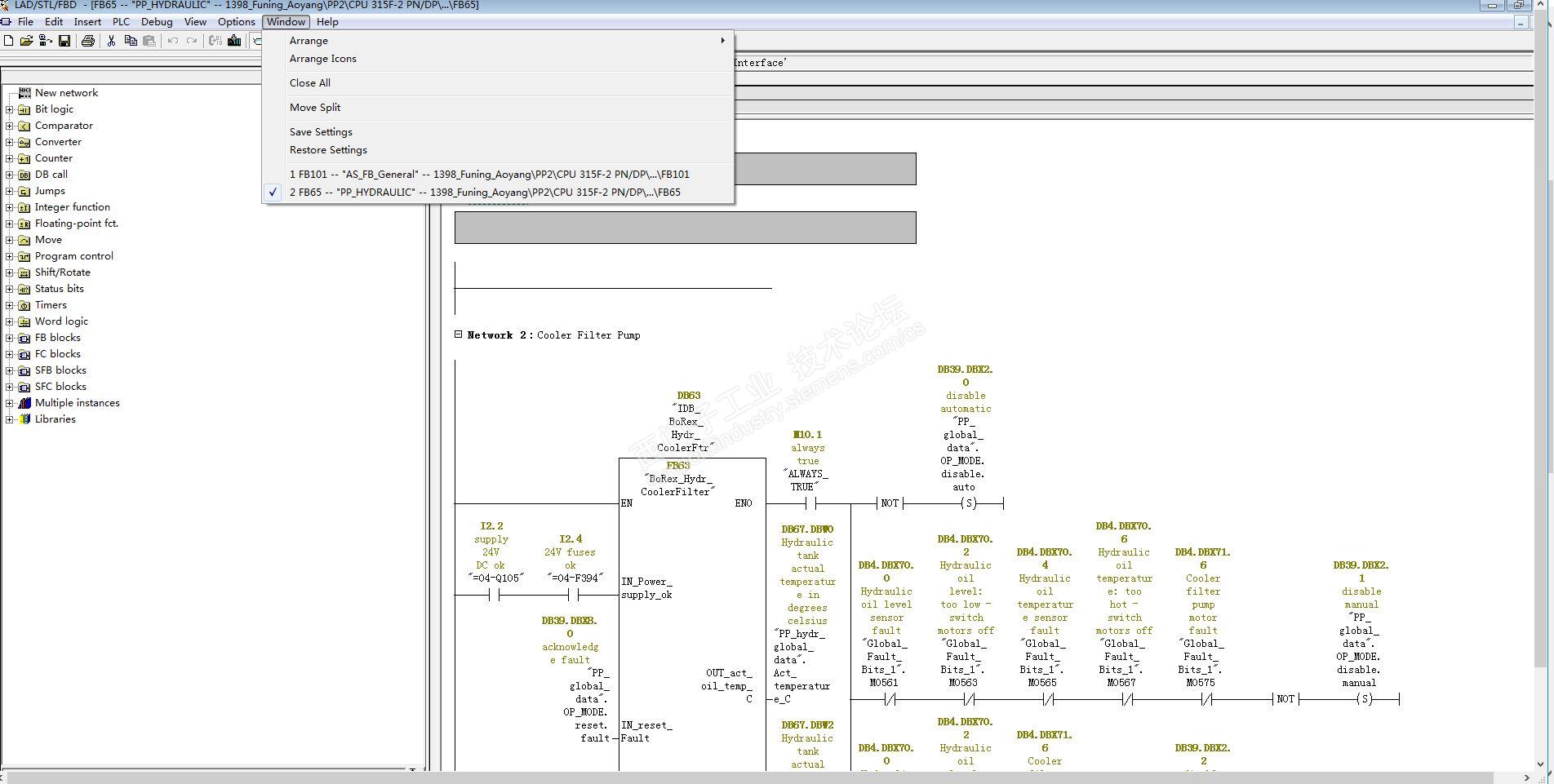The image size is (1554, 784).
Task: Click the New block toolbar icon
Action: click(8, 41)
